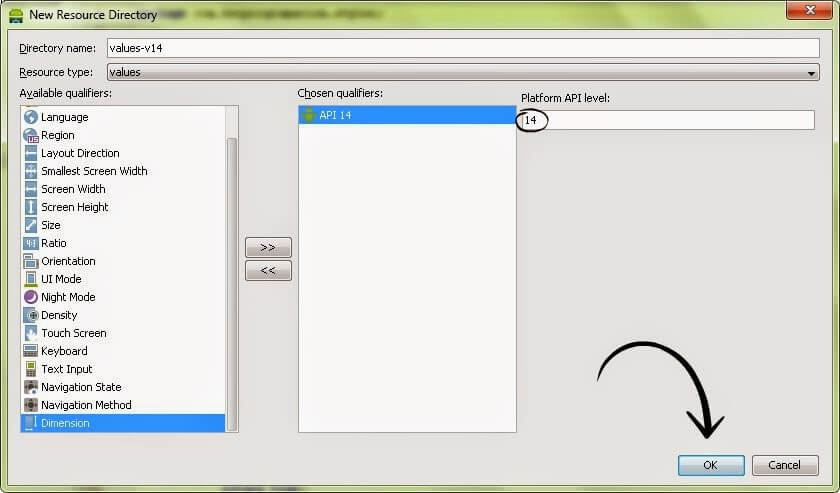Select the Language qualifier globe icon
The image size is (840, 493).
click(31, 117)
